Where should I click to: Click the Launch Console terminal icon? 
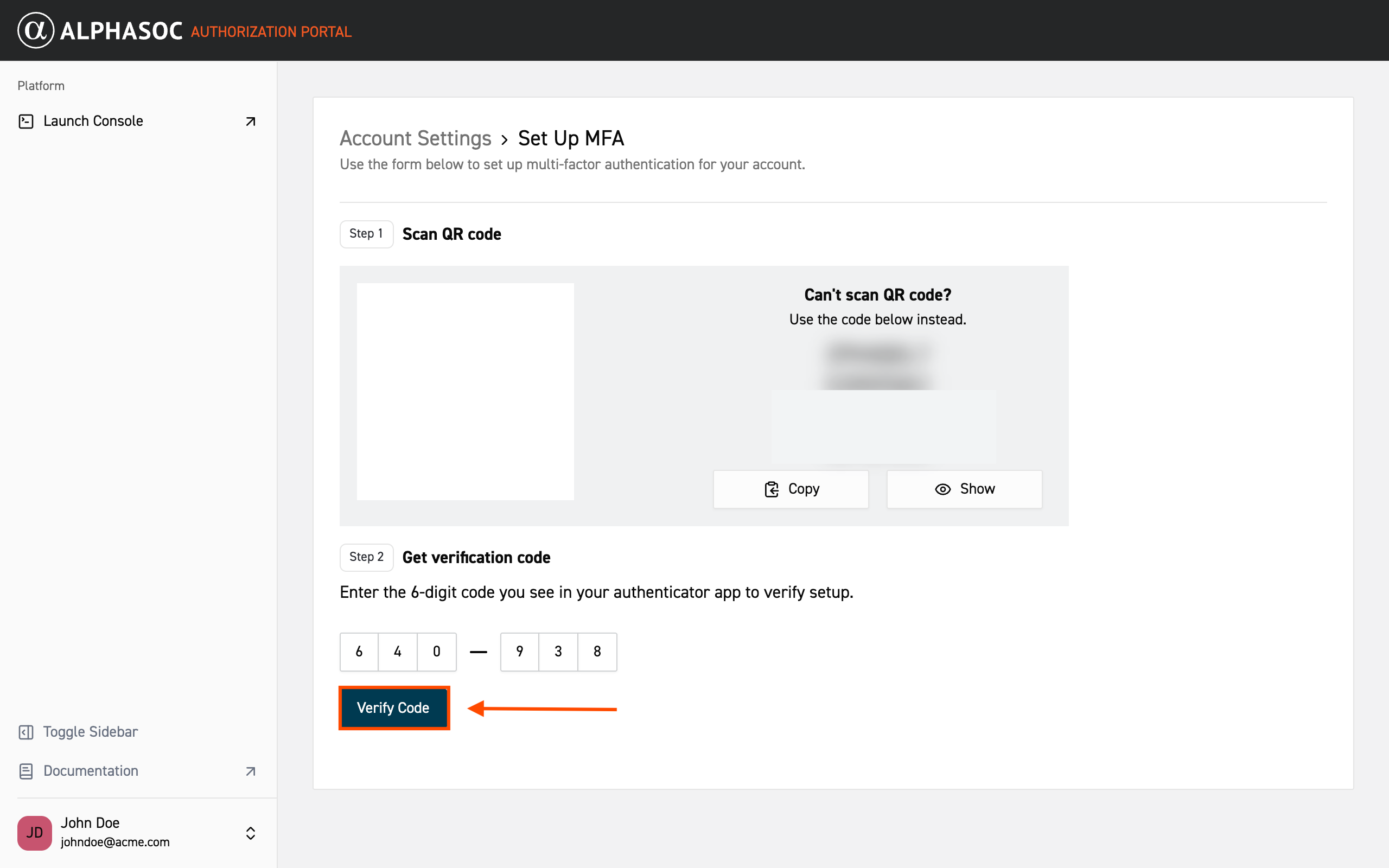click(26, 121)
